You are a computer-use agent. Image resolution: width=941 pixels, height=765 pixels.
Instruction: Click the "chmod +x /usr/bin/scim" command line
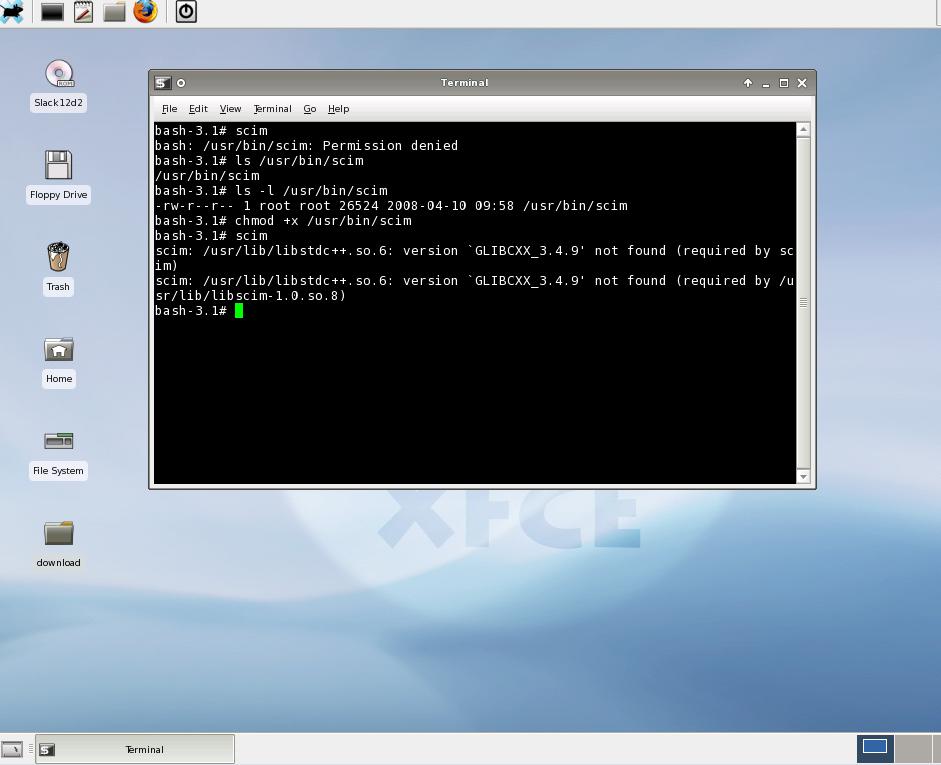pos(283,221)
